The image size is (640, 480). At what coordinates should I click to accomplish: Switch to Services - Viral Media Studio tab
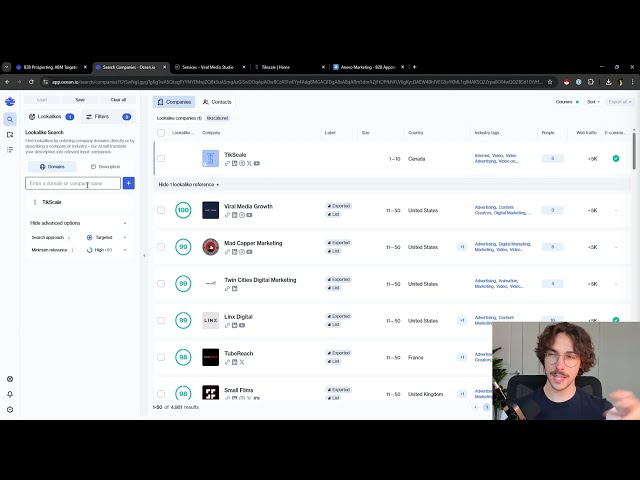pos(208,67)
